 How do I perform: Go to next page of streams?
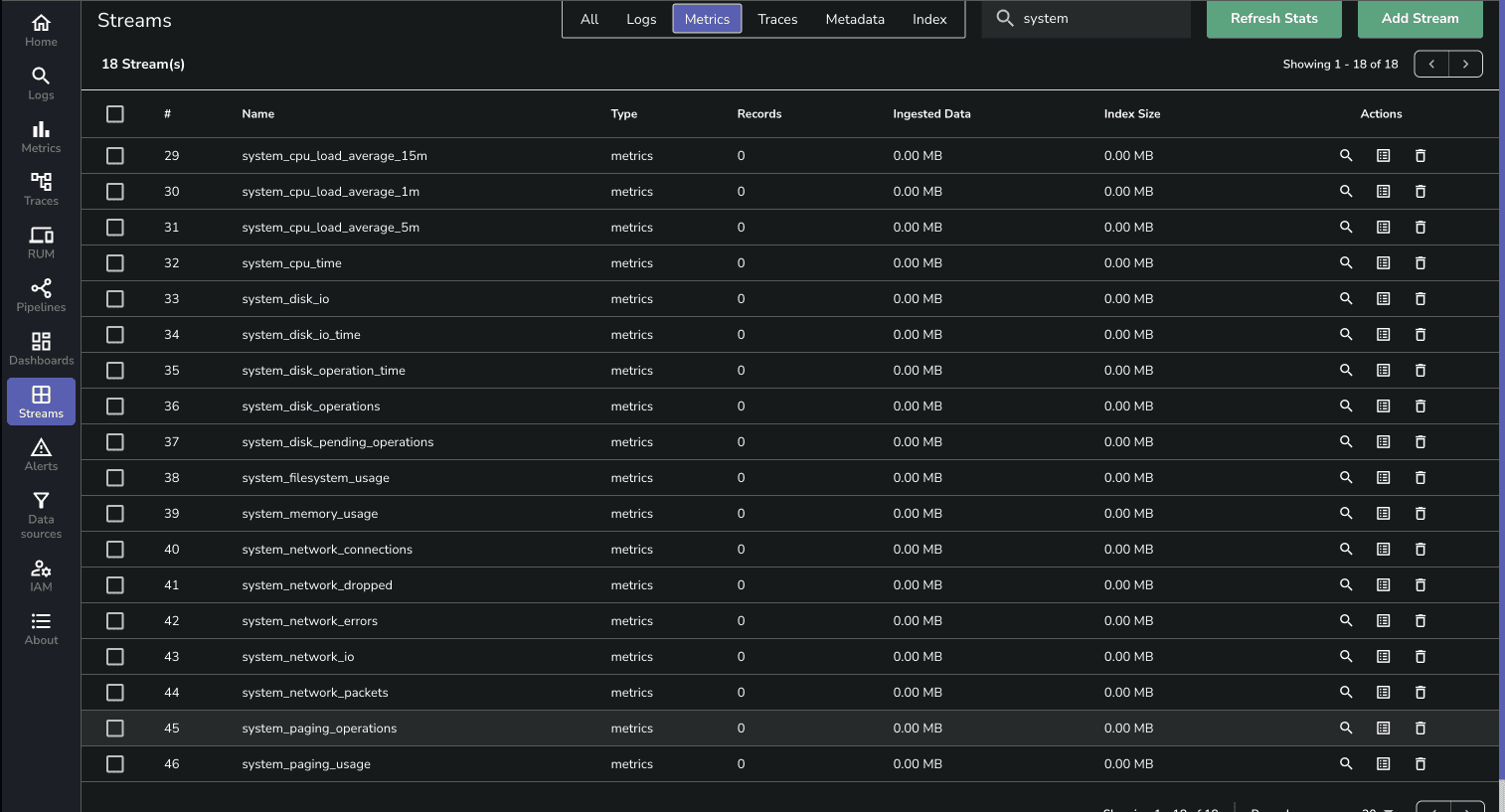point(1465,64)
